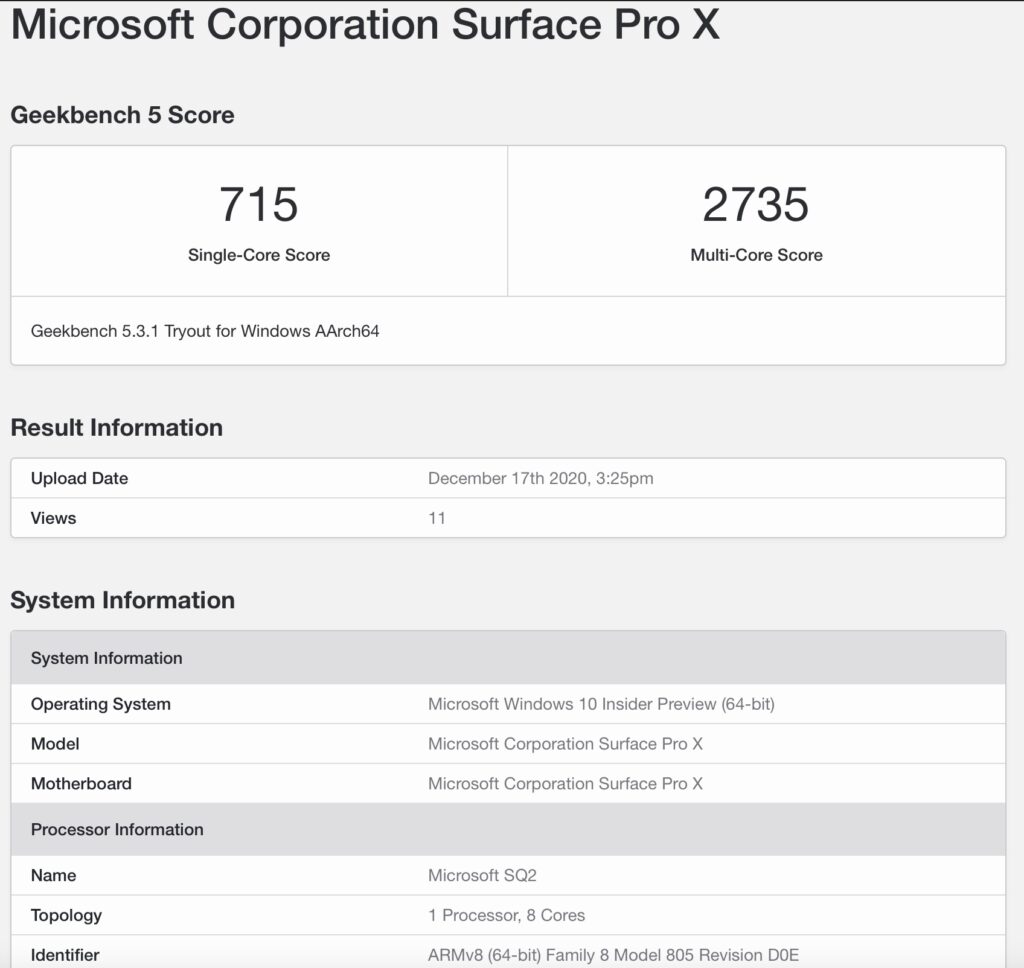Click the Multi-Core Score label
The width and height of the screenshot is (1024, 968).
pos(756,255)
